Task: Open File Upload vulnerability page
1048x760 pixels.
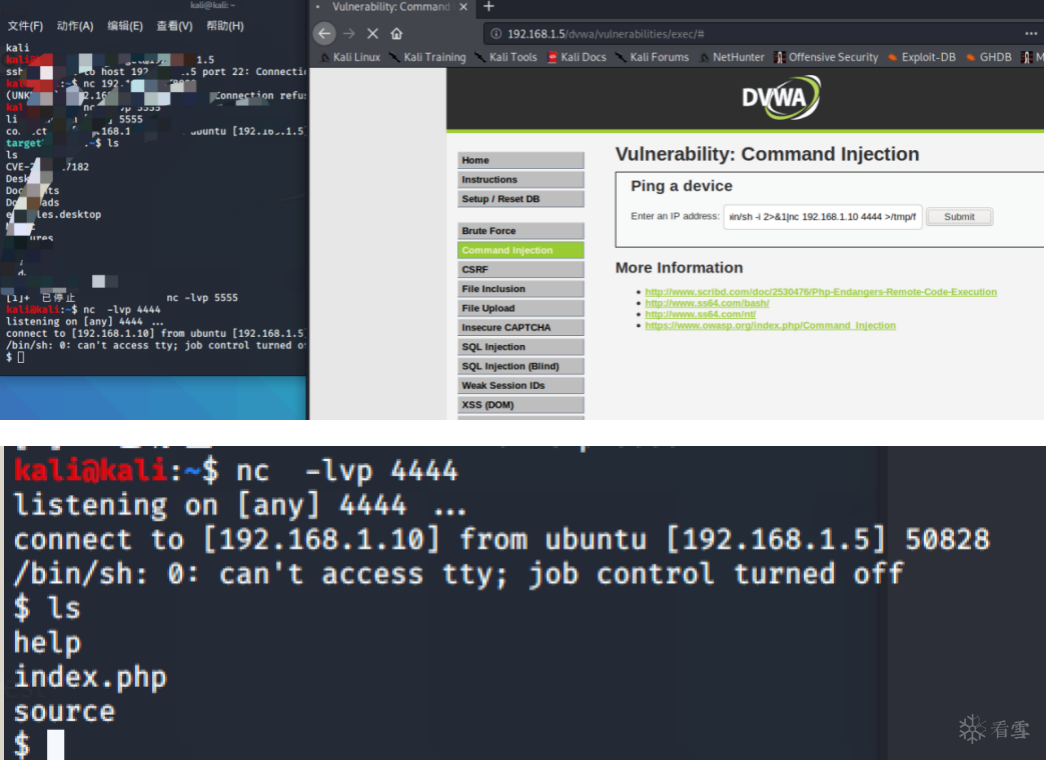Action: [521, 308]
